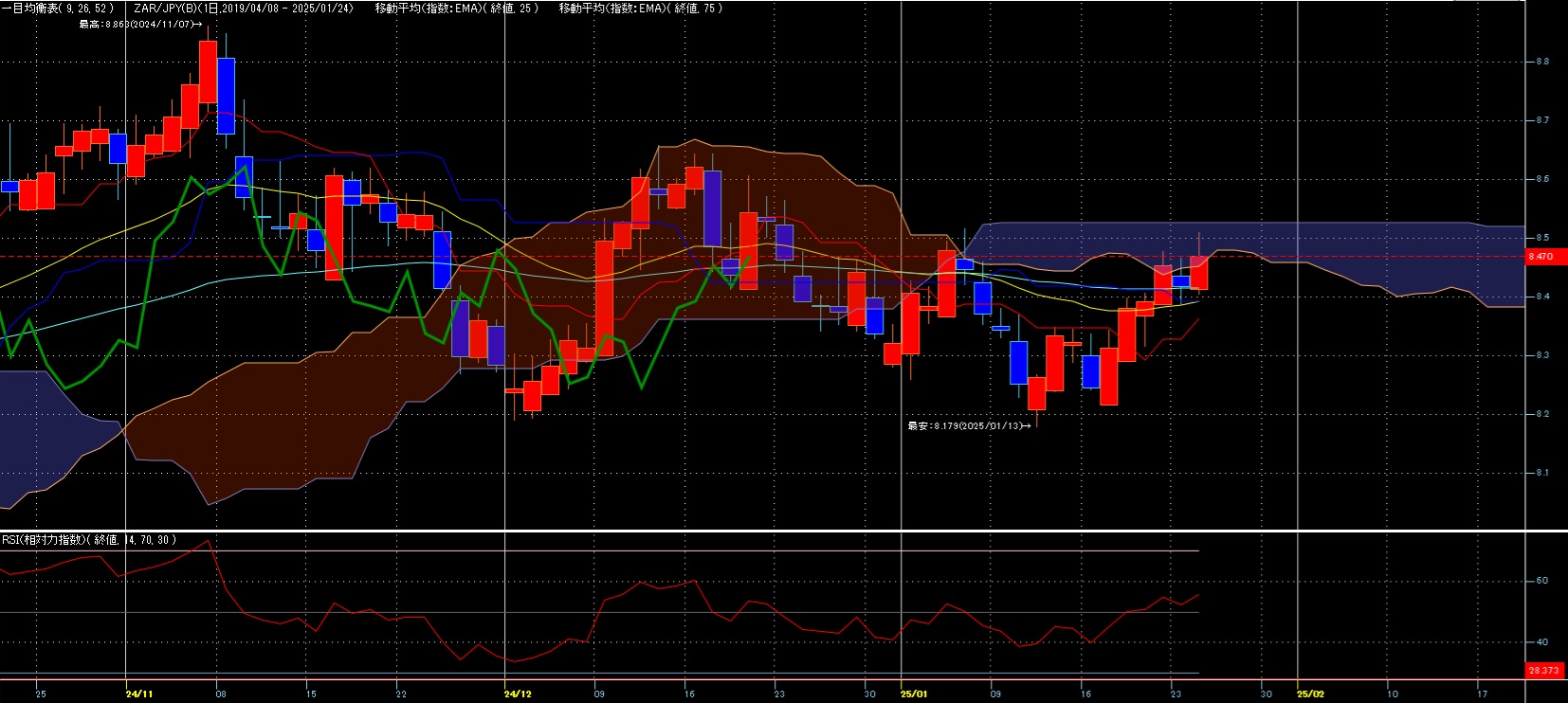Viewport: 1568px width, 703px height.
Task: Select the ZAR/JPY(B) daily chart title
Action: tap(244, 9)
